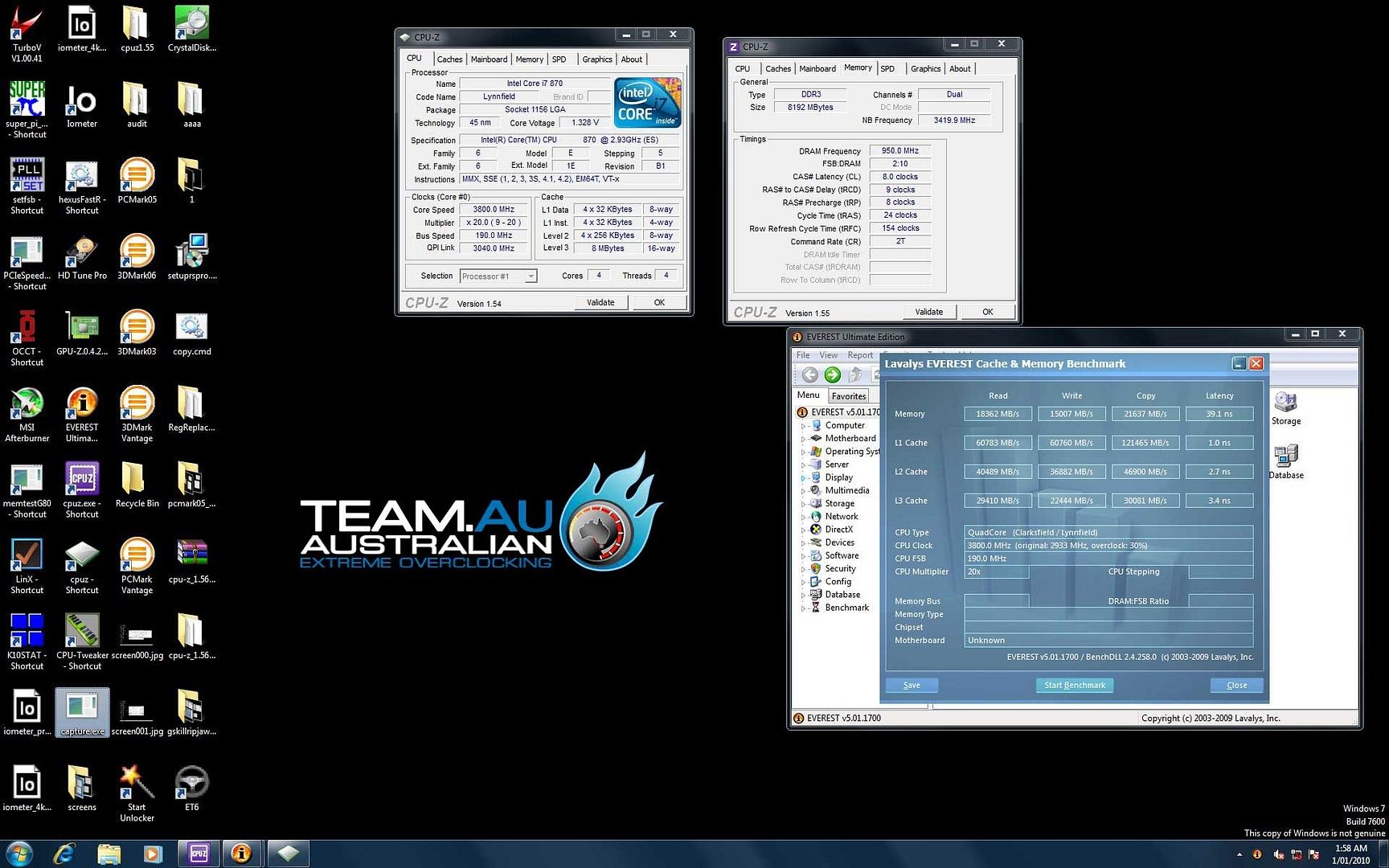Viewport: 1389px width, 868px height.
Task: Launch 3DMark06 desktop icon
Action: pos(137,257)
